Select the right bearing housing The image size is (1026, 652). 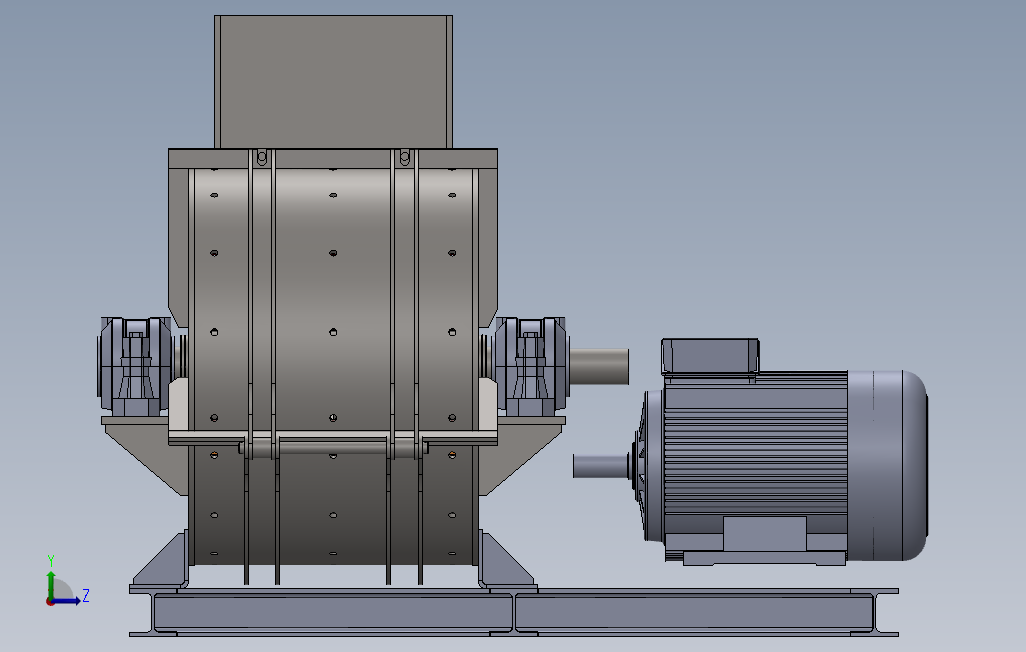point(531,367)
